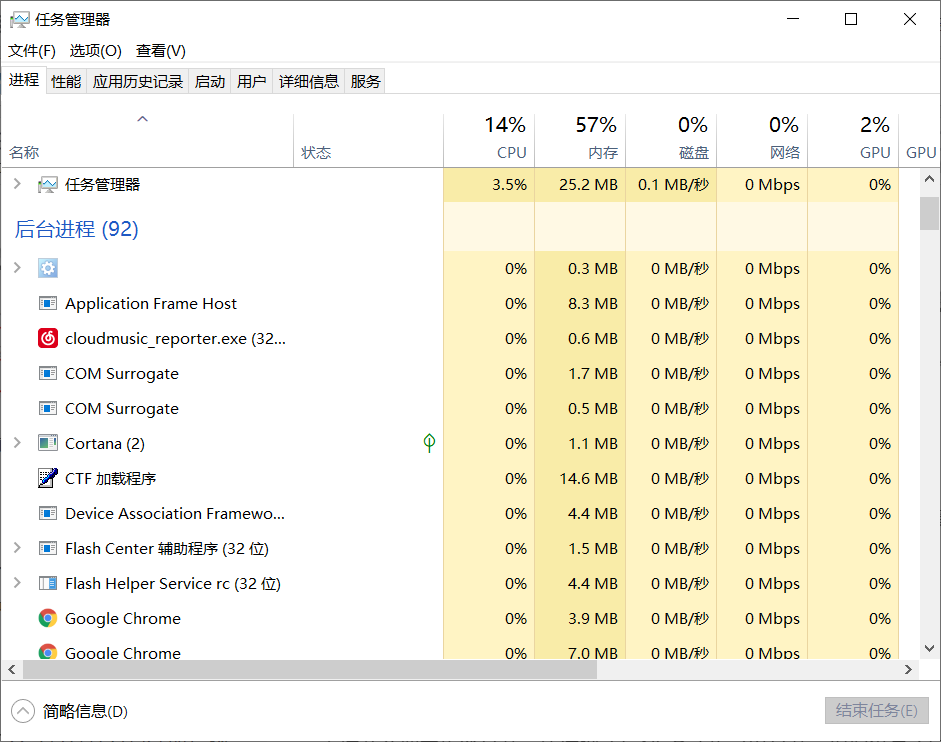Click the green leaf suspended-status icon for Cortana
The image size is (941, 742).
coord(429,442)
